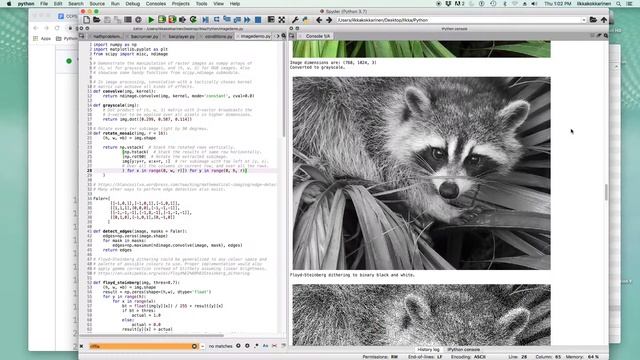This screenshot has height=360, width=640.
Task: Switch to the History log tab
Action: click(x=429, y=350)
